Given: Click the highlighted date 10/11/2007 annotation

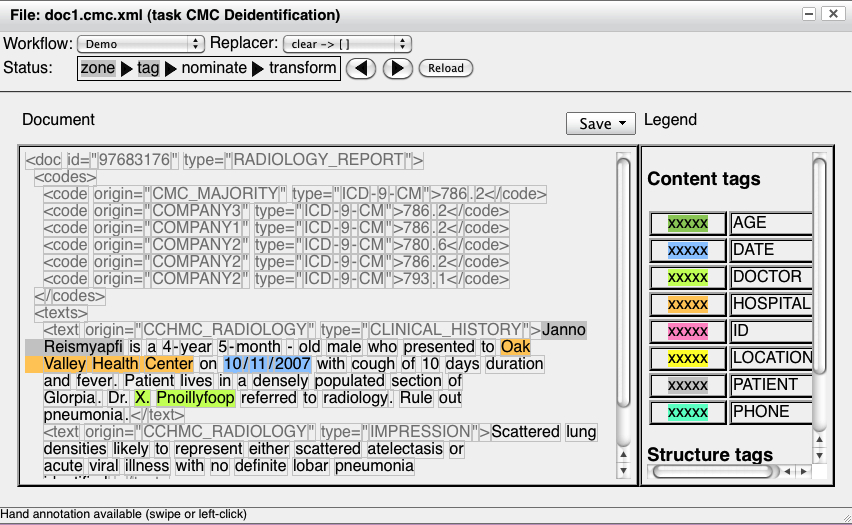Looking at the screenshot, I should pyautogui.click(x=267, y=364).
